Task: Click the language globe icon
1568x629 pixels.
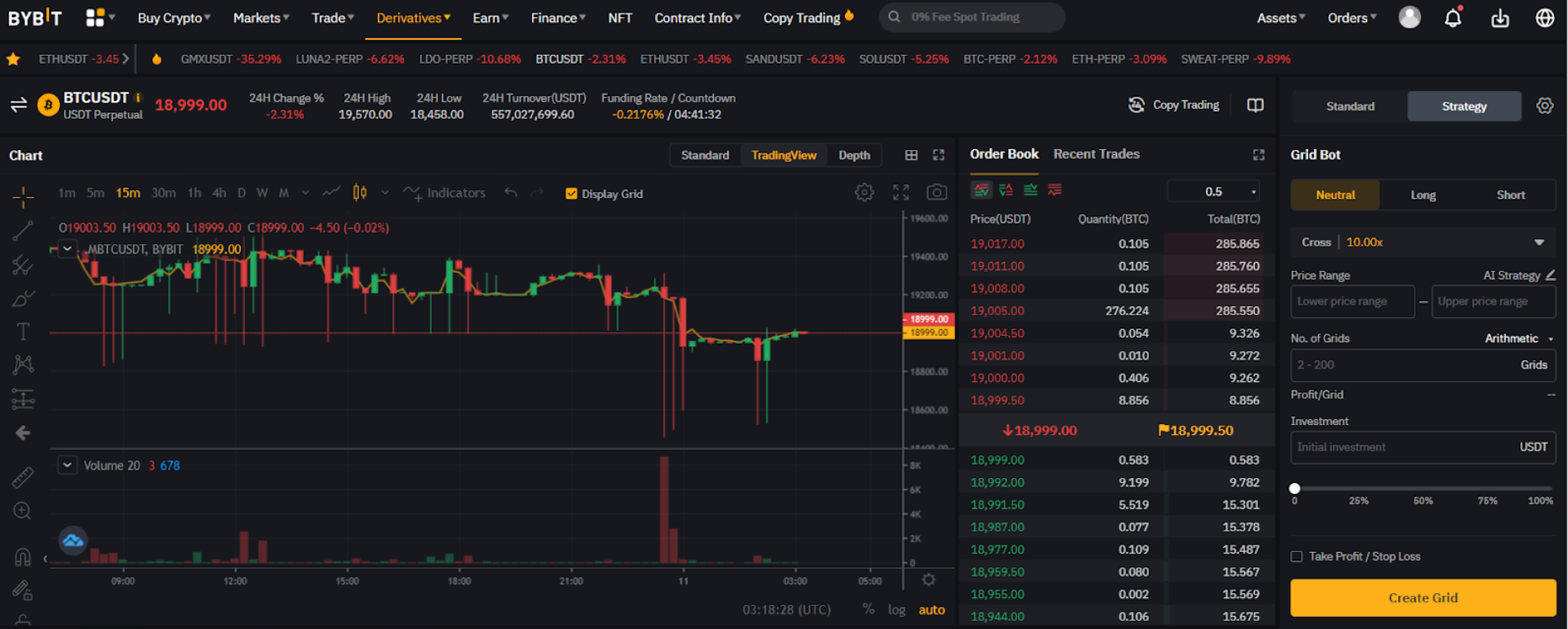Action: click(x=1544, y=18)
